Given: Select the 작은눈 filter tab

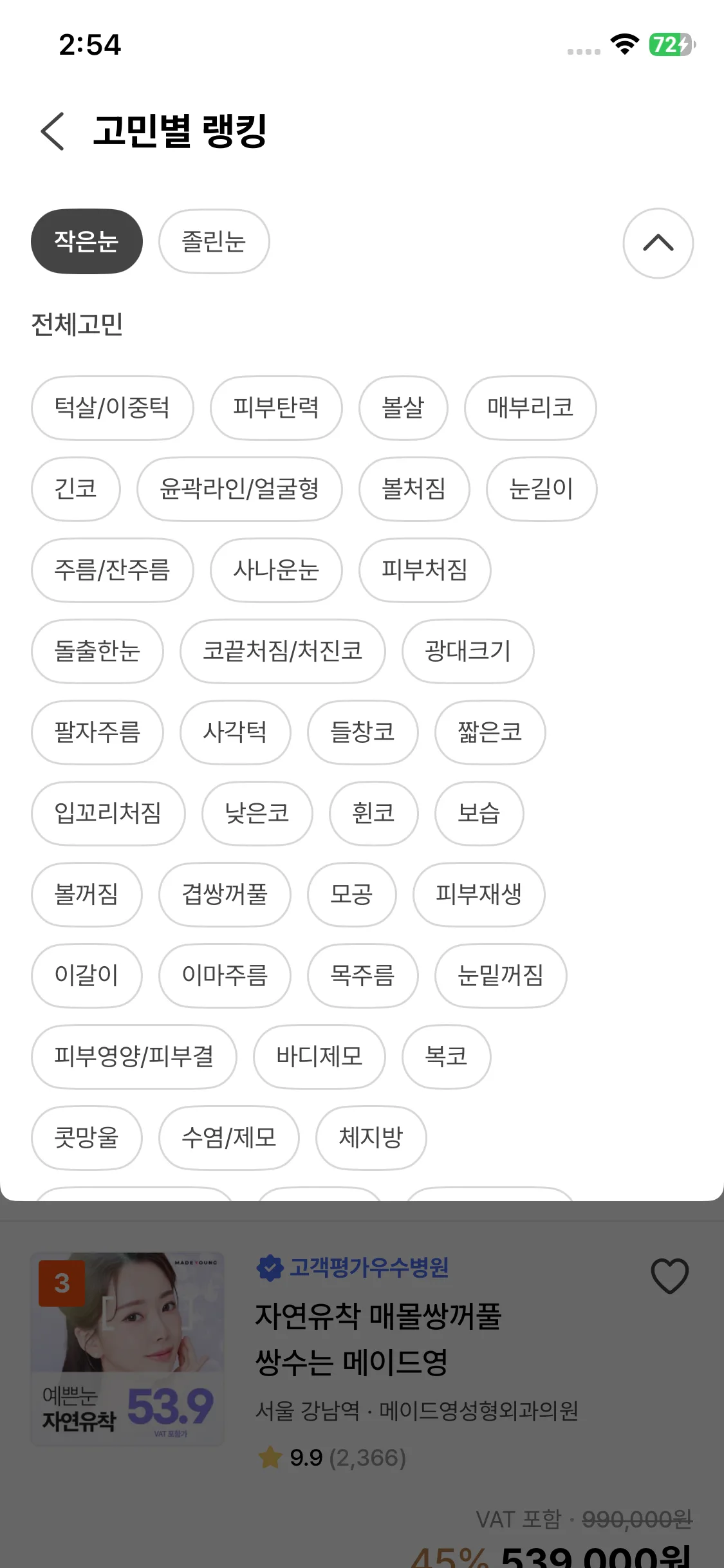Looking at the screenshot, I should point(87,241).
